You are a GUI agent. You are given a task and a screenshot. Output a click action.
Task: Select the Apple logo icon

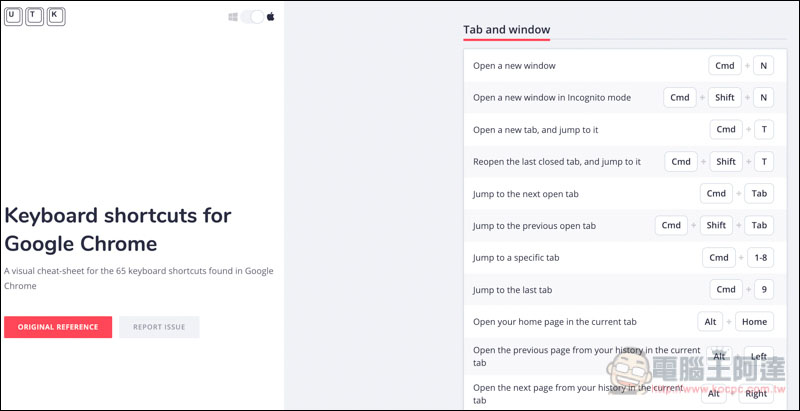pos(270,17)
